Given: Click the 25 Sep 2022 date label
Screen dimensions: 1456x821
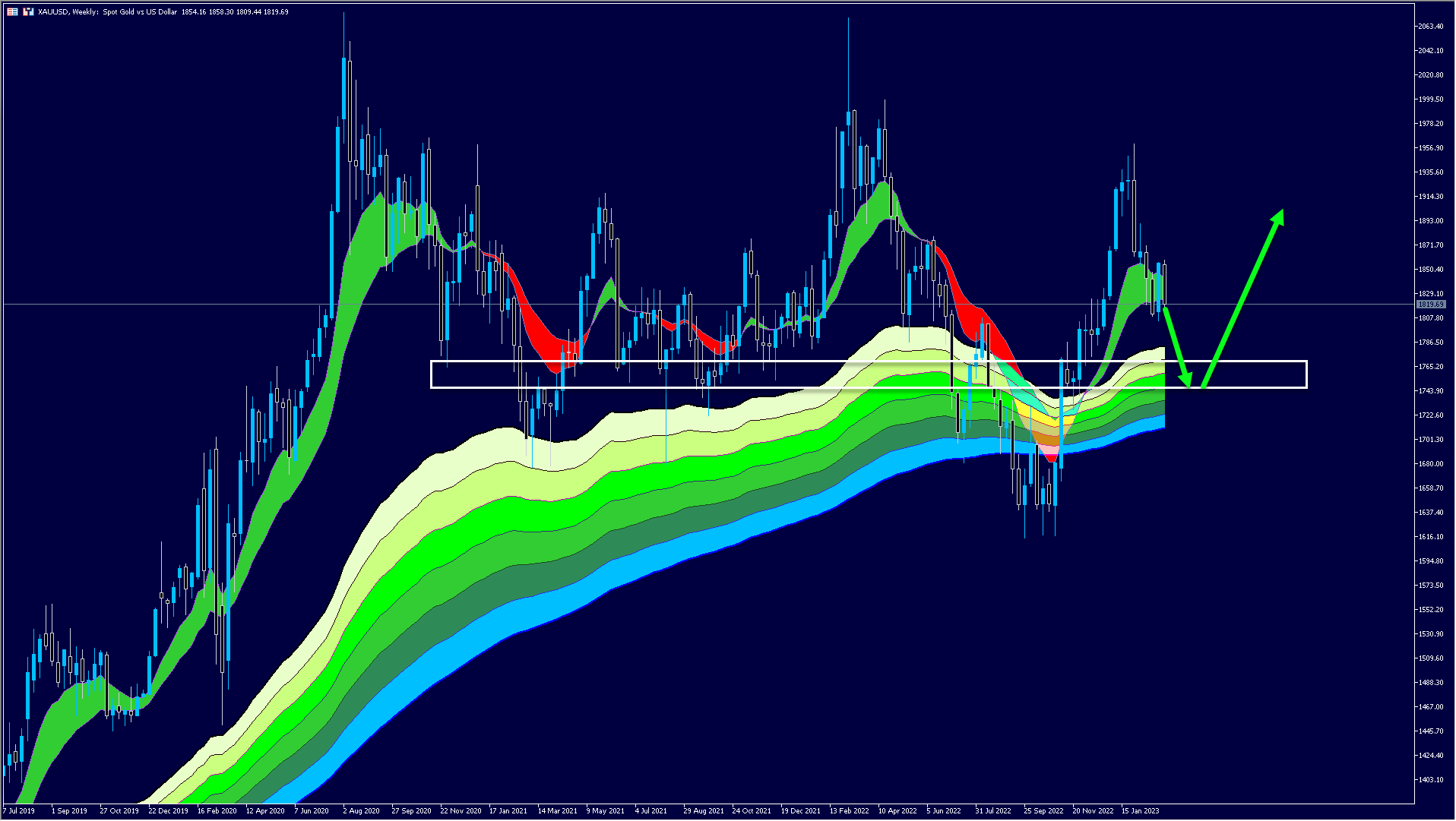Looking at the screenshot, I should [1043, 811].
